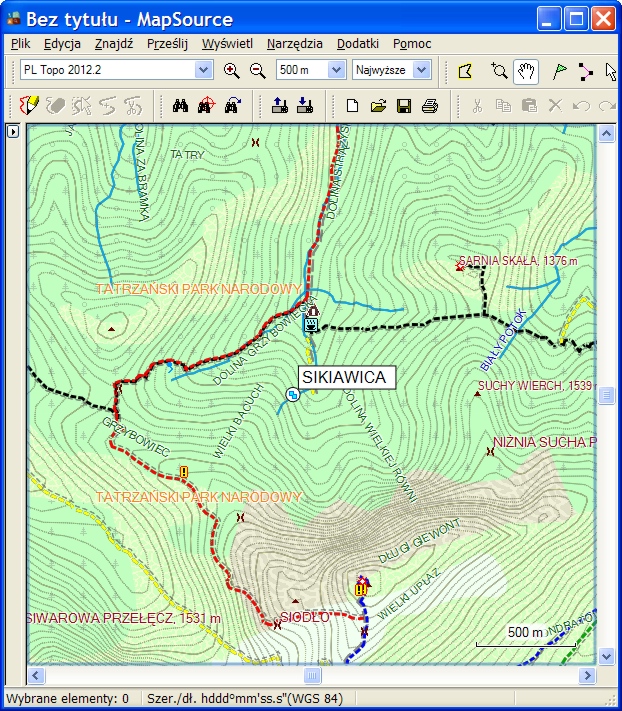This screenshot has width=622, height=711.
Task: Open the Najwyższe detail level dropdown
Action: point(421,70)
